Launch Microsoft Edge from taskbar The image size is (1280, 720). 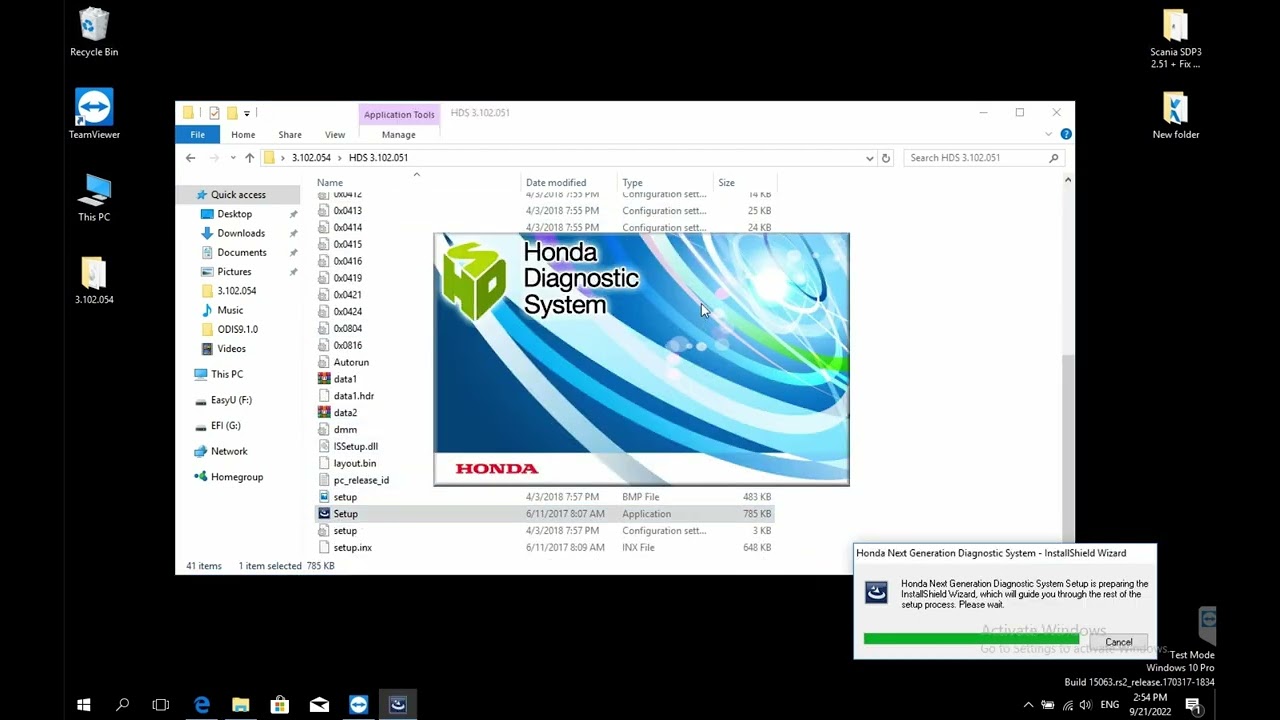point(202,705)
